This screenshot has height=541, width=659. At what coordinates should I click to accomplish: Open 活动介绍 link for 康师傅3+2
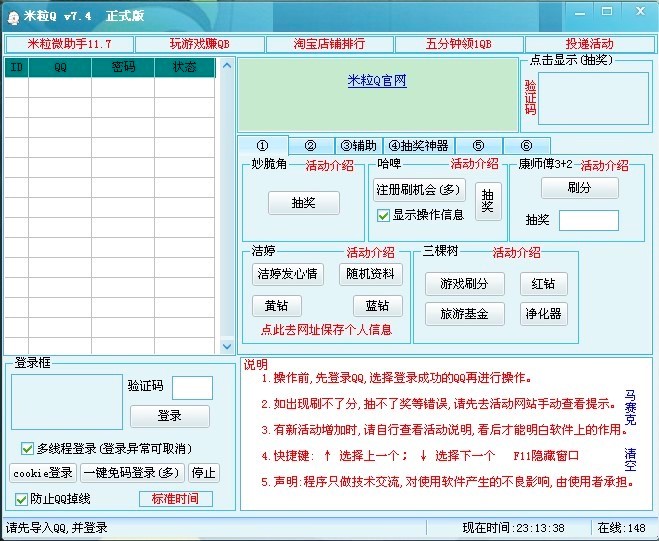[x=604, y=166]
